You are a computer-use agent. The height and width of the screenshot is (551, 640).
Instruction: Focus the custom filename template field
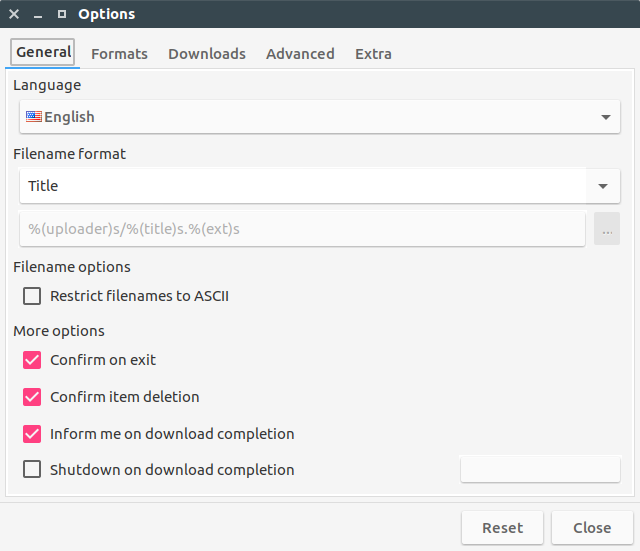tap(302, 229)
